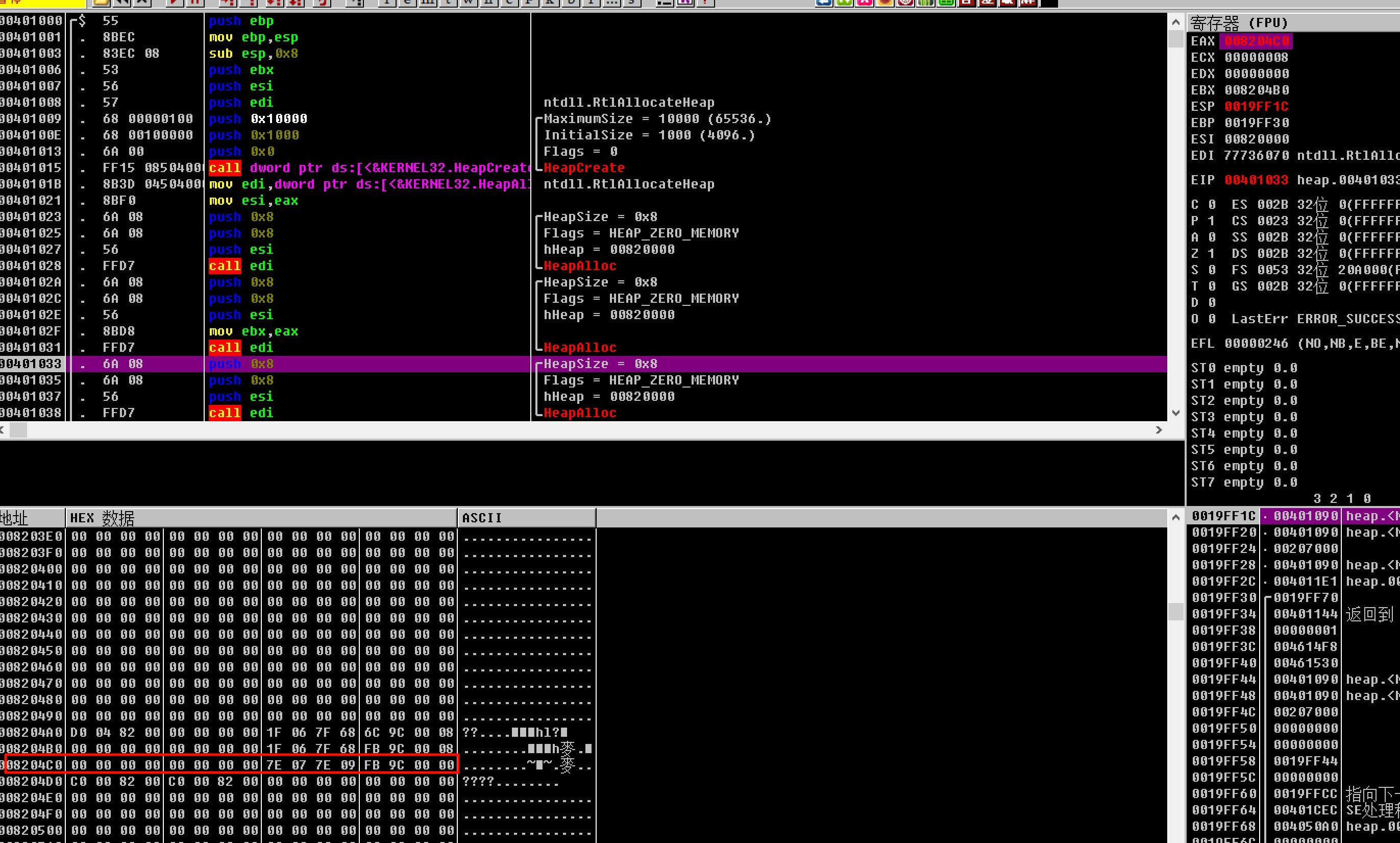The height and width of the screenshot is (843, 1400).
Task: Select dump row at address 008204A0
Action: 298,732
